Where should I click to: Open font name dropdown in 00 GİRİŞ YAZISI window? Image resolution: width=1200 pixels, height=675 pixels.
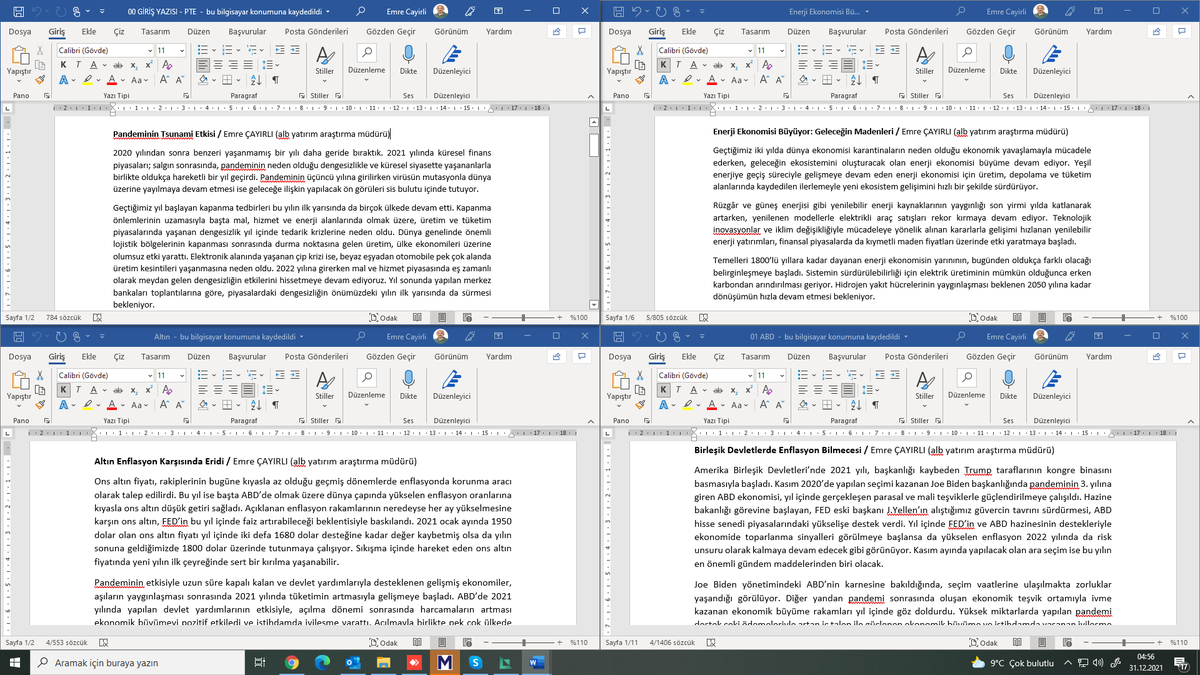(150, 50)
